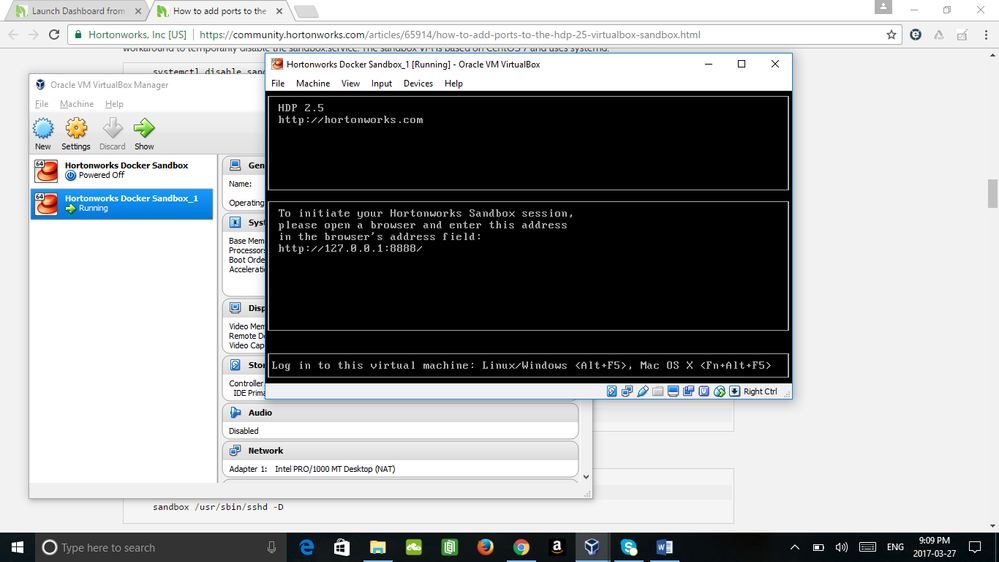Open File menu in the running VM window
The image size is (999, 562).
278,83
